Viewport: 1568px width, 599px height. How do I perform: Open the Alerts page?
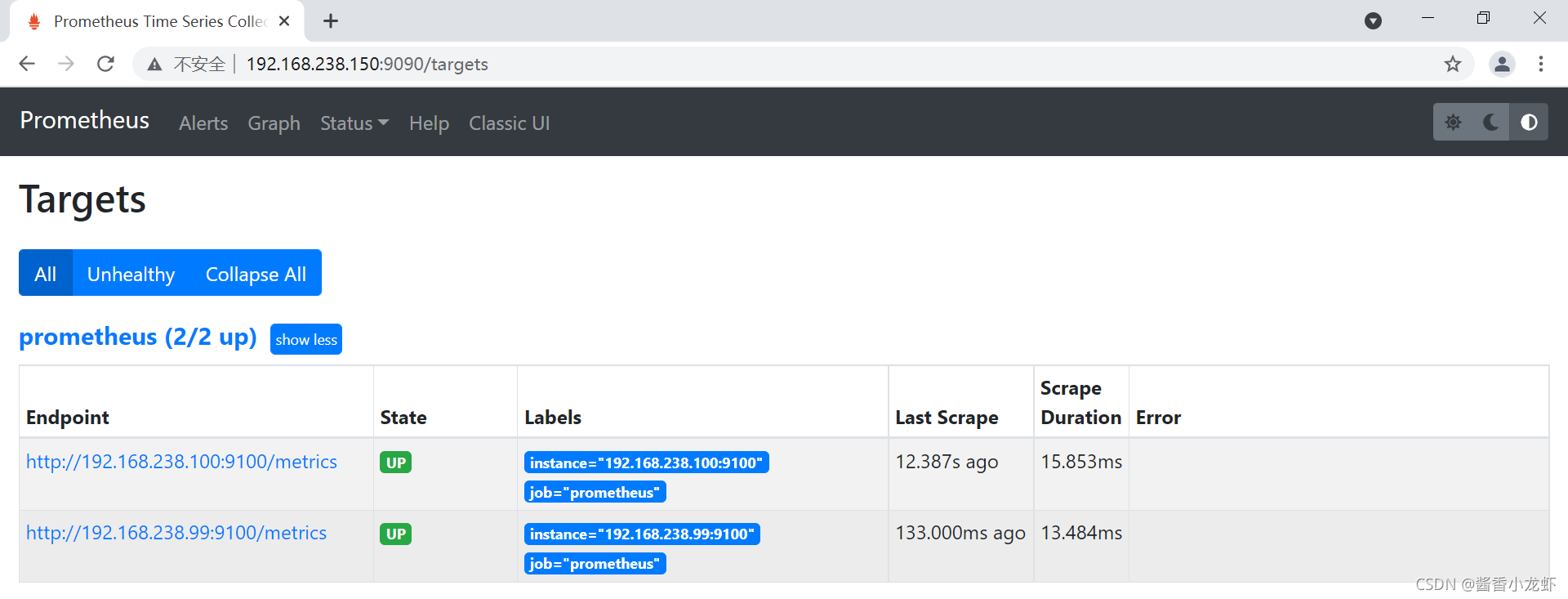coord(203,123)
